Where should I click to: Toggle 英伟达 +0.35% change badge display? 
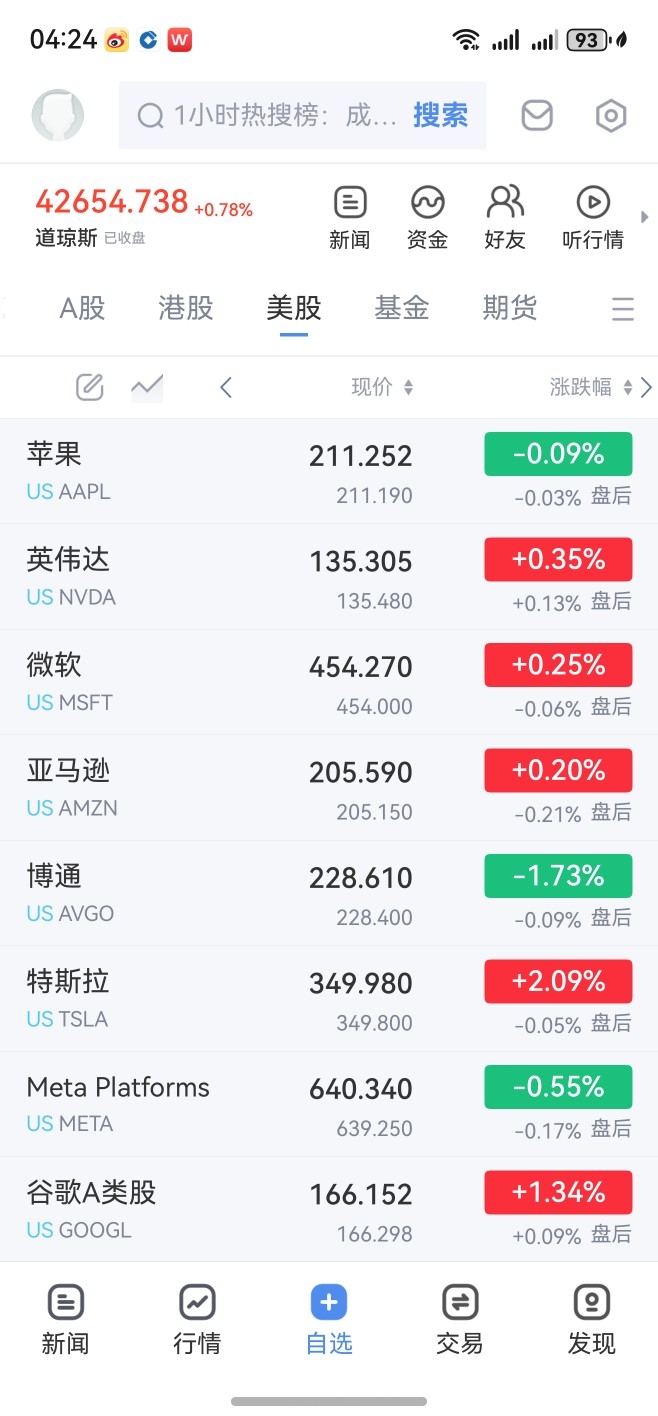(558, 560)
